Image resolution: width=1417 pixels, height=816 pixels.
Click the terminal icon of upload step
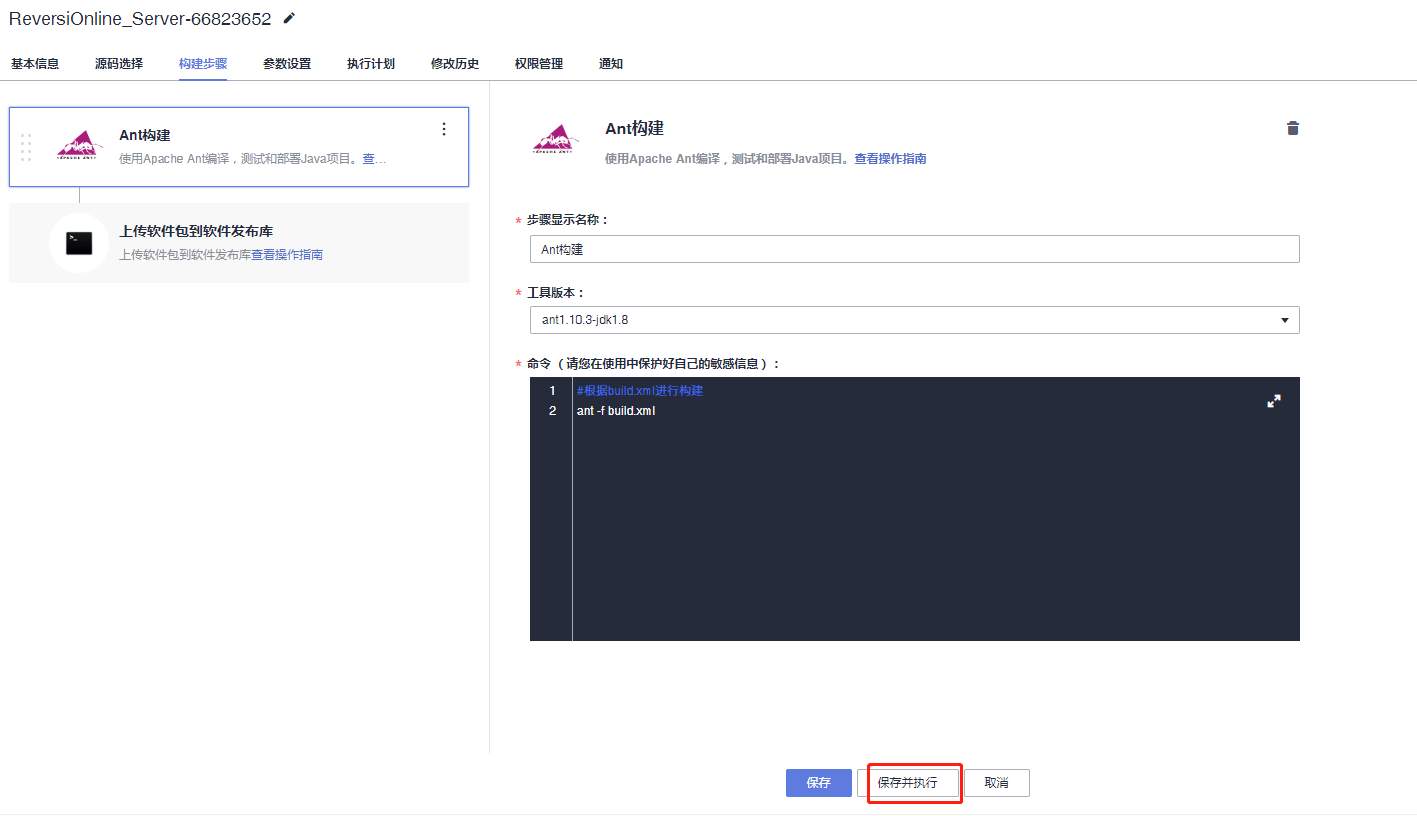pyautogui.click(x=79, y=243)
